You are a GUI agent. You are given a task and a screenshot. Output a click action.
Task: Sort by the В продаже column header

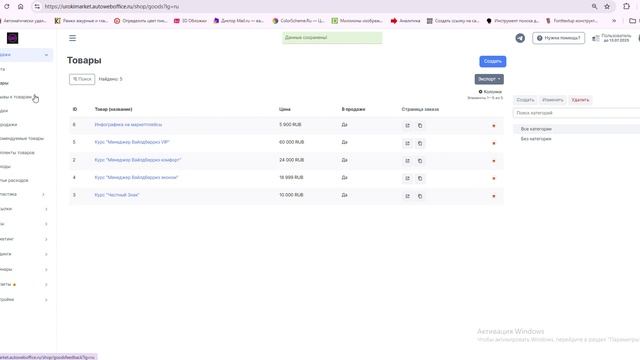coord(353,109)
